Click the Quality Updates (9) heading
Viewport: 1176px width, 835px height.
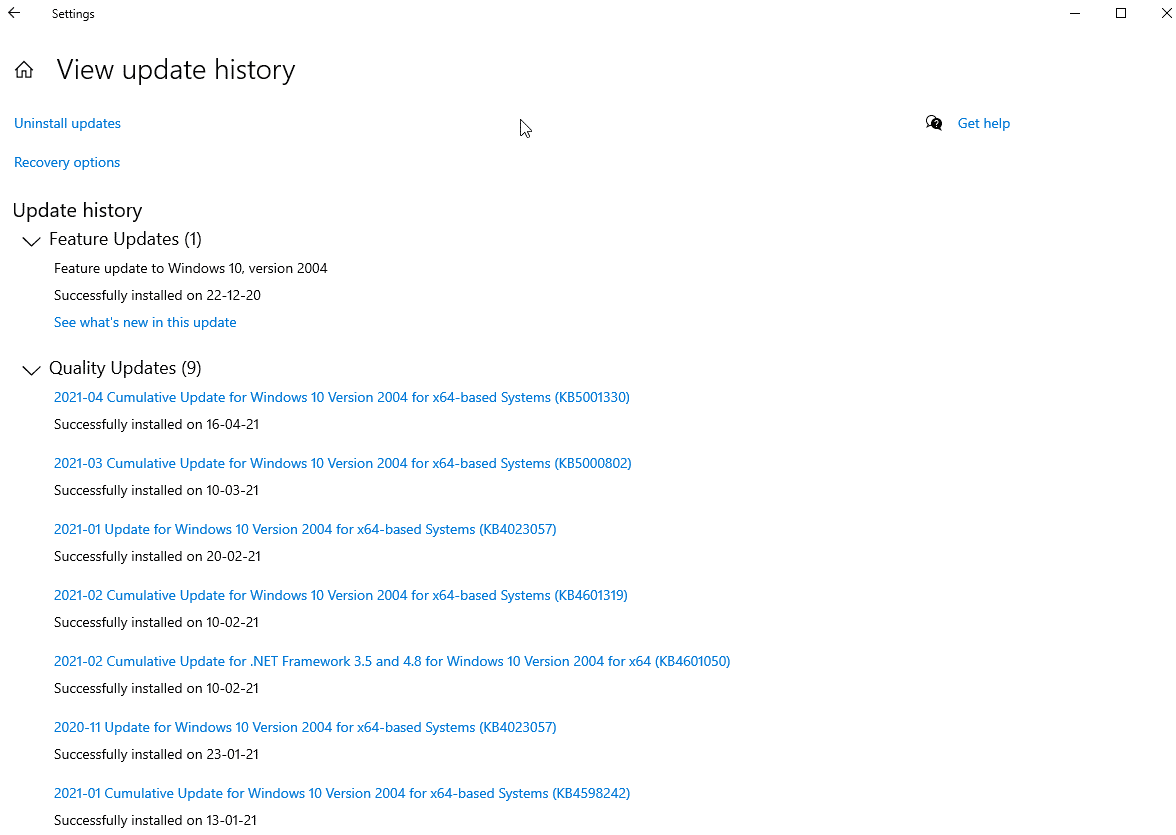[x=125, y=368]
